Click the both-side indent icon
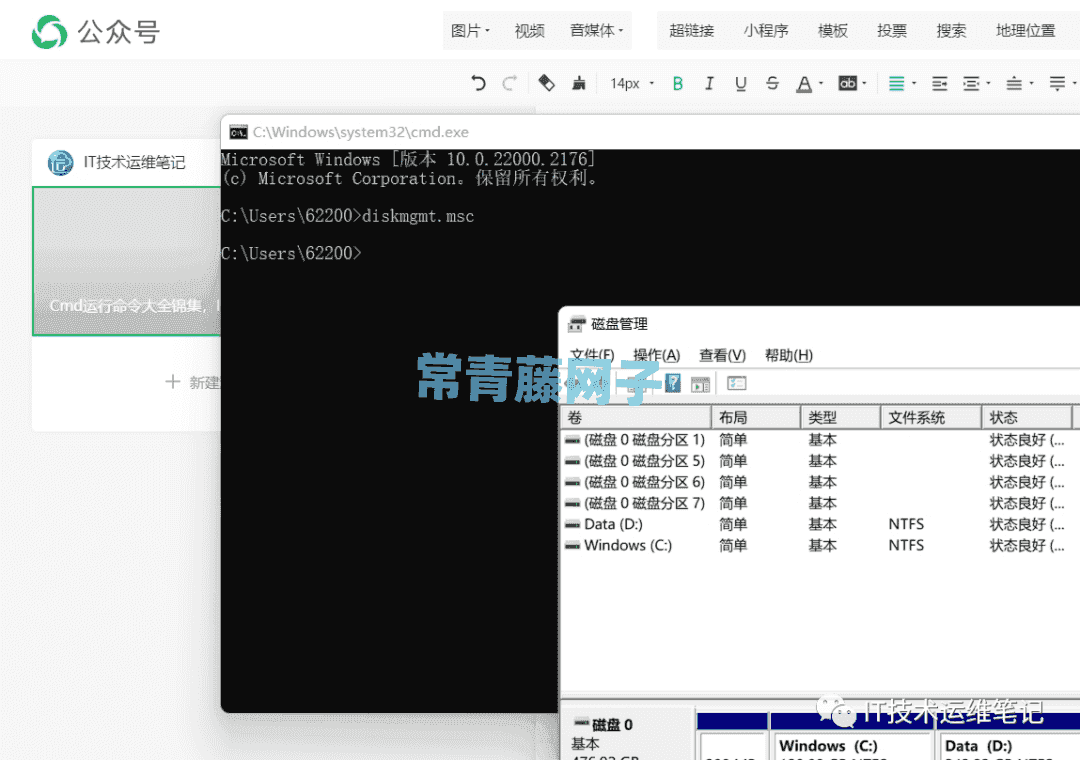The width and height of the screenshot is (1080, 760). [971, 83]
